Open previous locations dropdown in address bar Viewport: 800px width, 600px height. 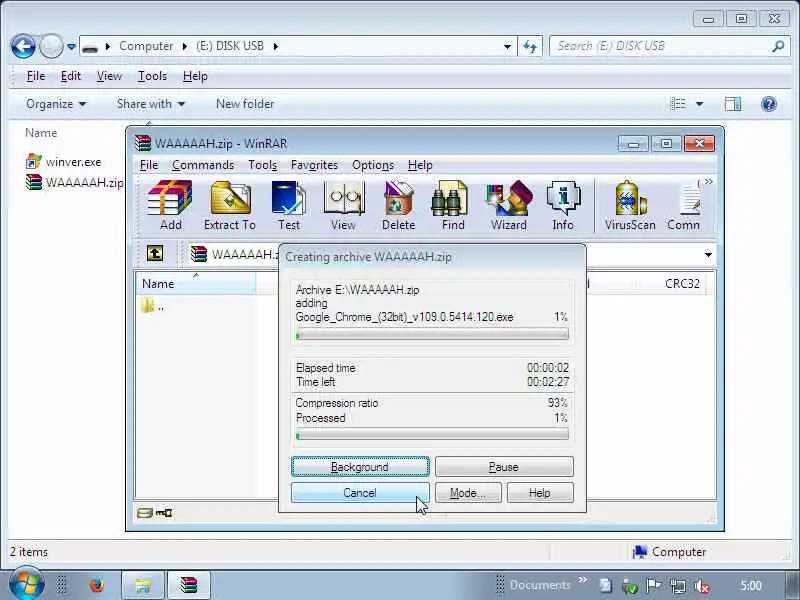507,46
